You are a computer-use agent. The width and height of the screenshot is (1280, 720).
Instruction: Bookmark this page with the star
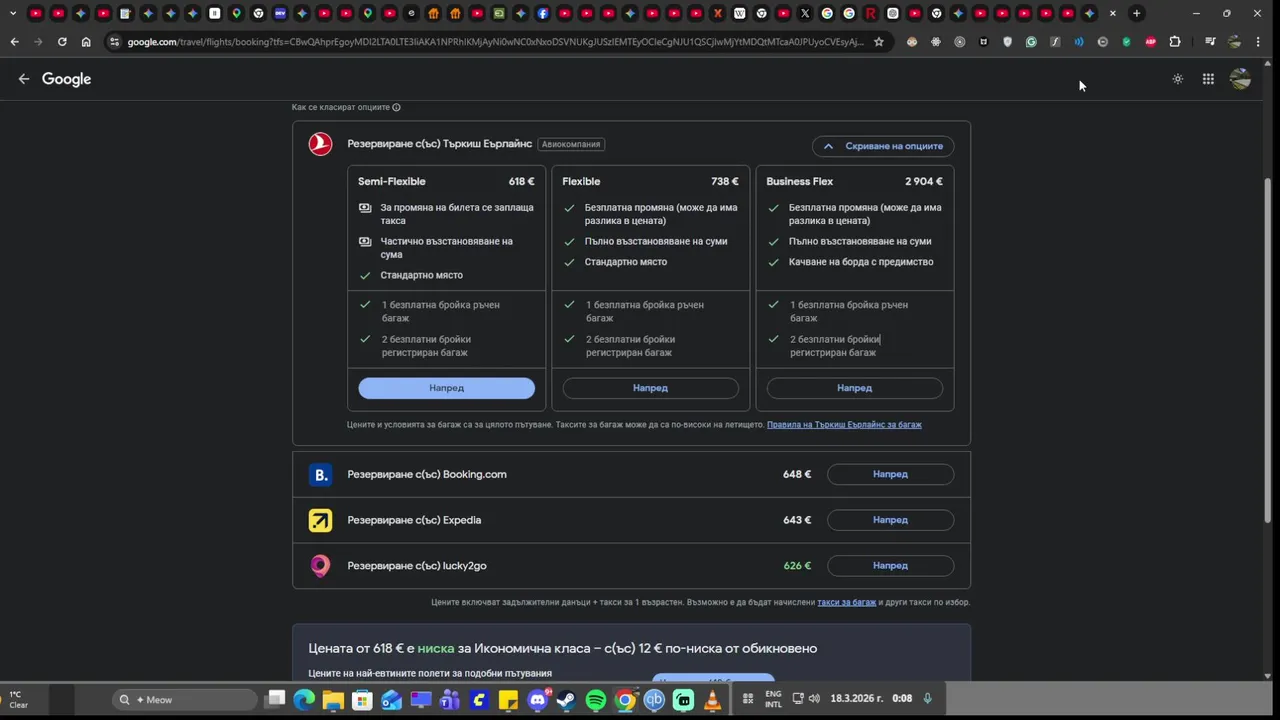[x=879, y=42]
